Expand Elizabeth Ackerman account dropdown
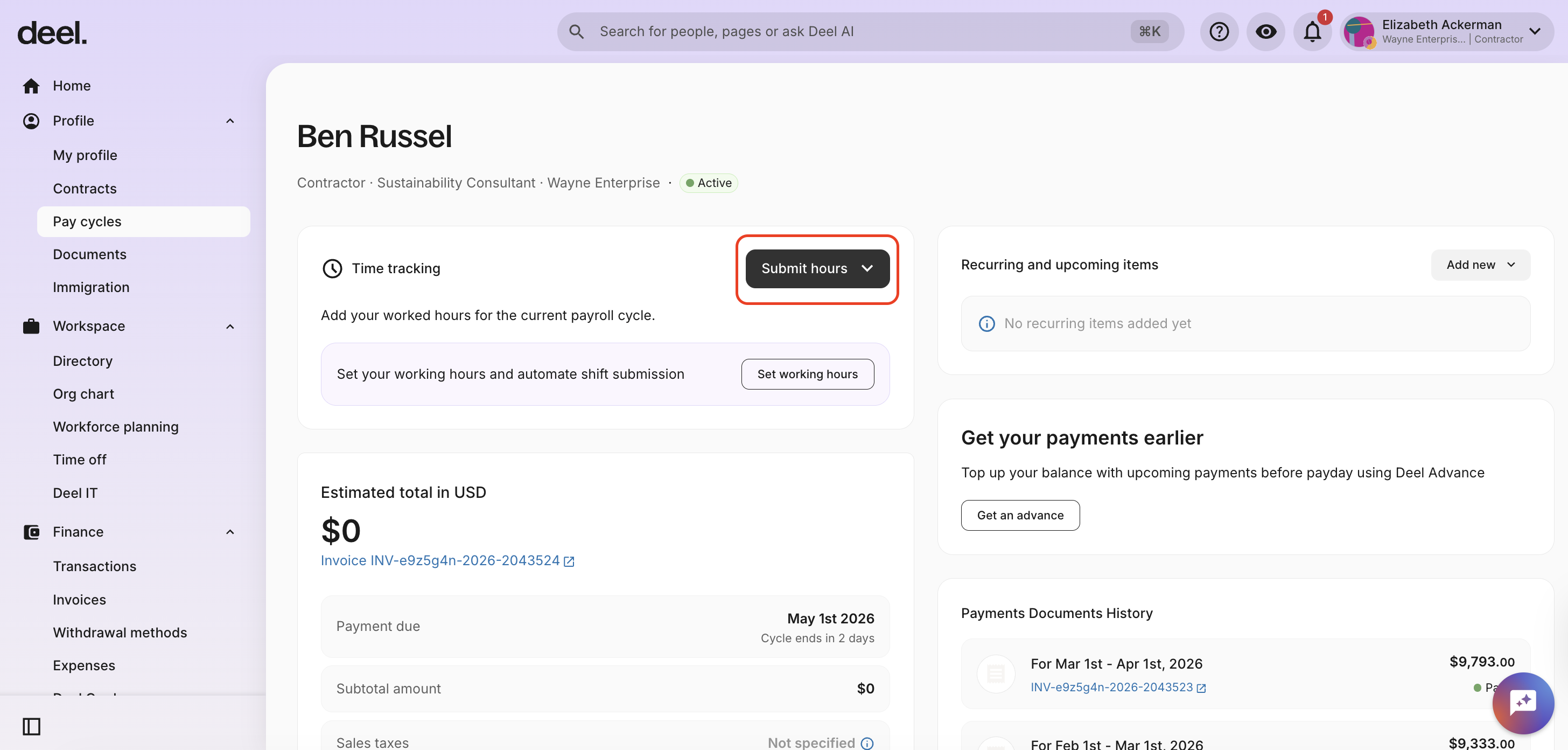The width and height of the screenshot is (1568, 750). [1535, 32]
